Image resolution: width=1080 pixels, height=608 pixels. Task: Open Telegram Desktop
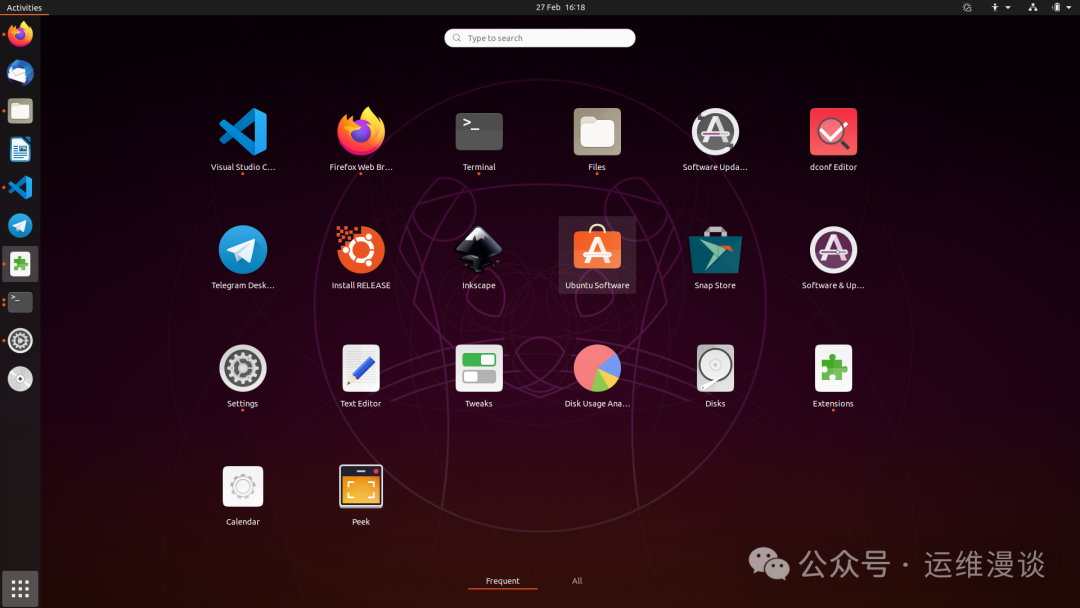[242, 249]
